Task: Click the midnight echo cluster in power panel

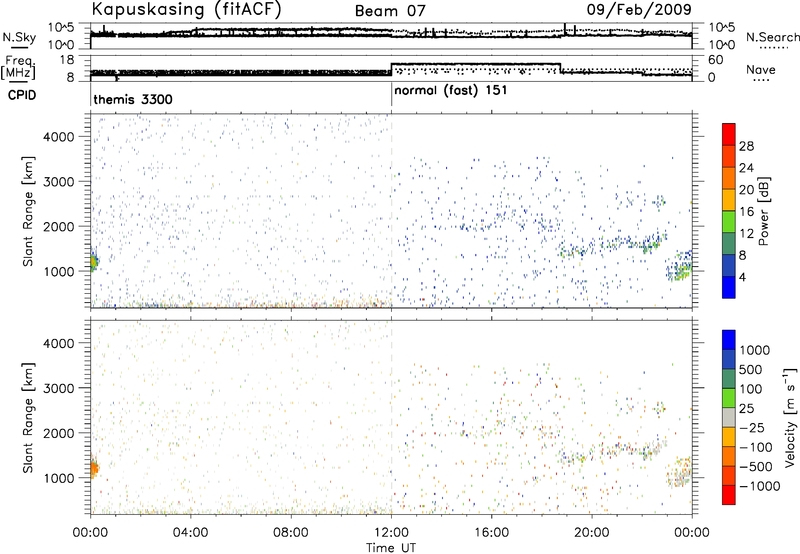Action: point(94,261)
